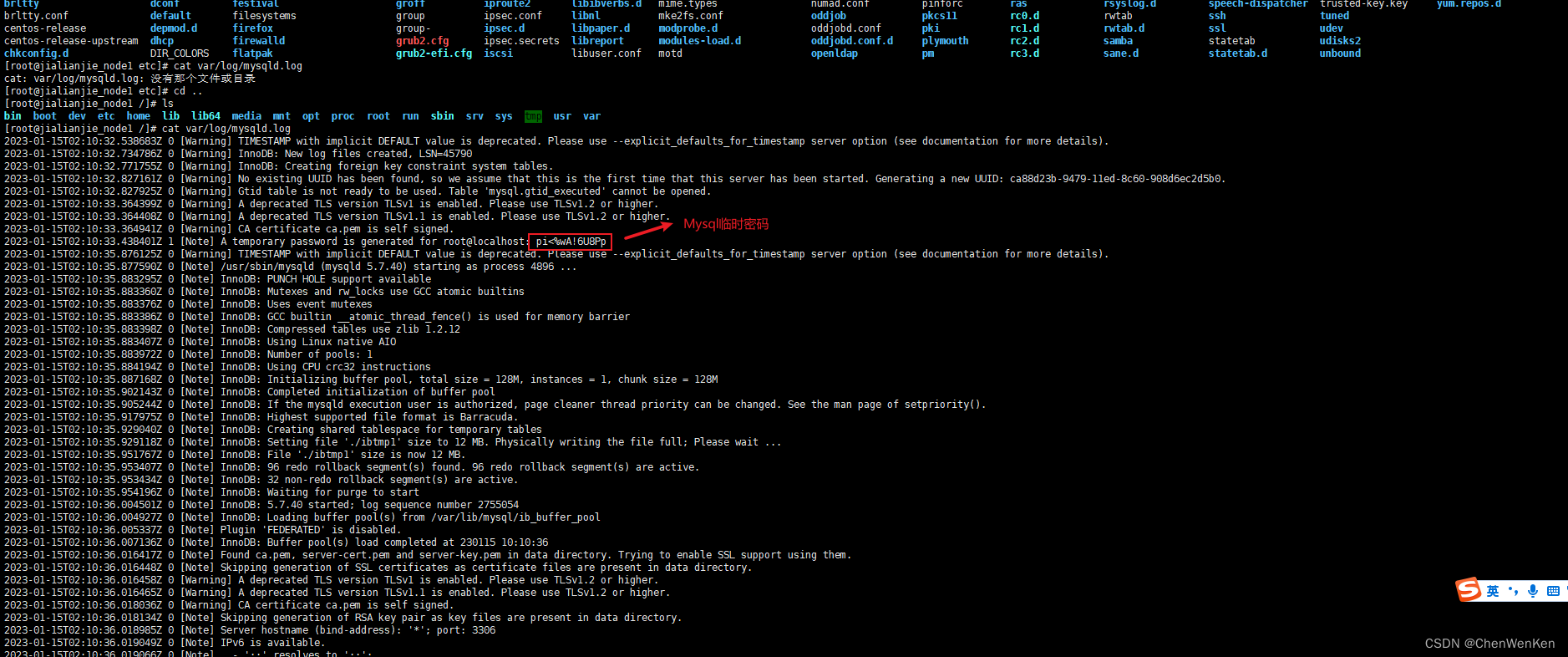The image size is (1568, 657).
Task: Click the 'motd' file name
Action: [x=670, y=53]
